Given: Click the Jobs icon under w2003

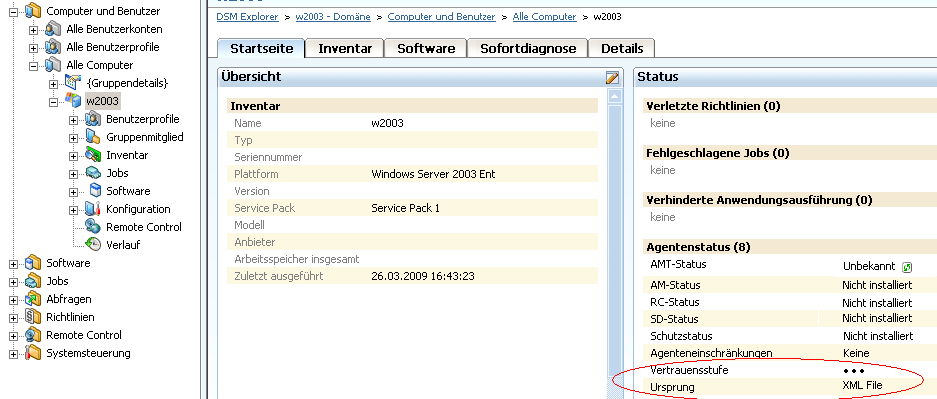Looking at the screenshot, I should (93, 173).
